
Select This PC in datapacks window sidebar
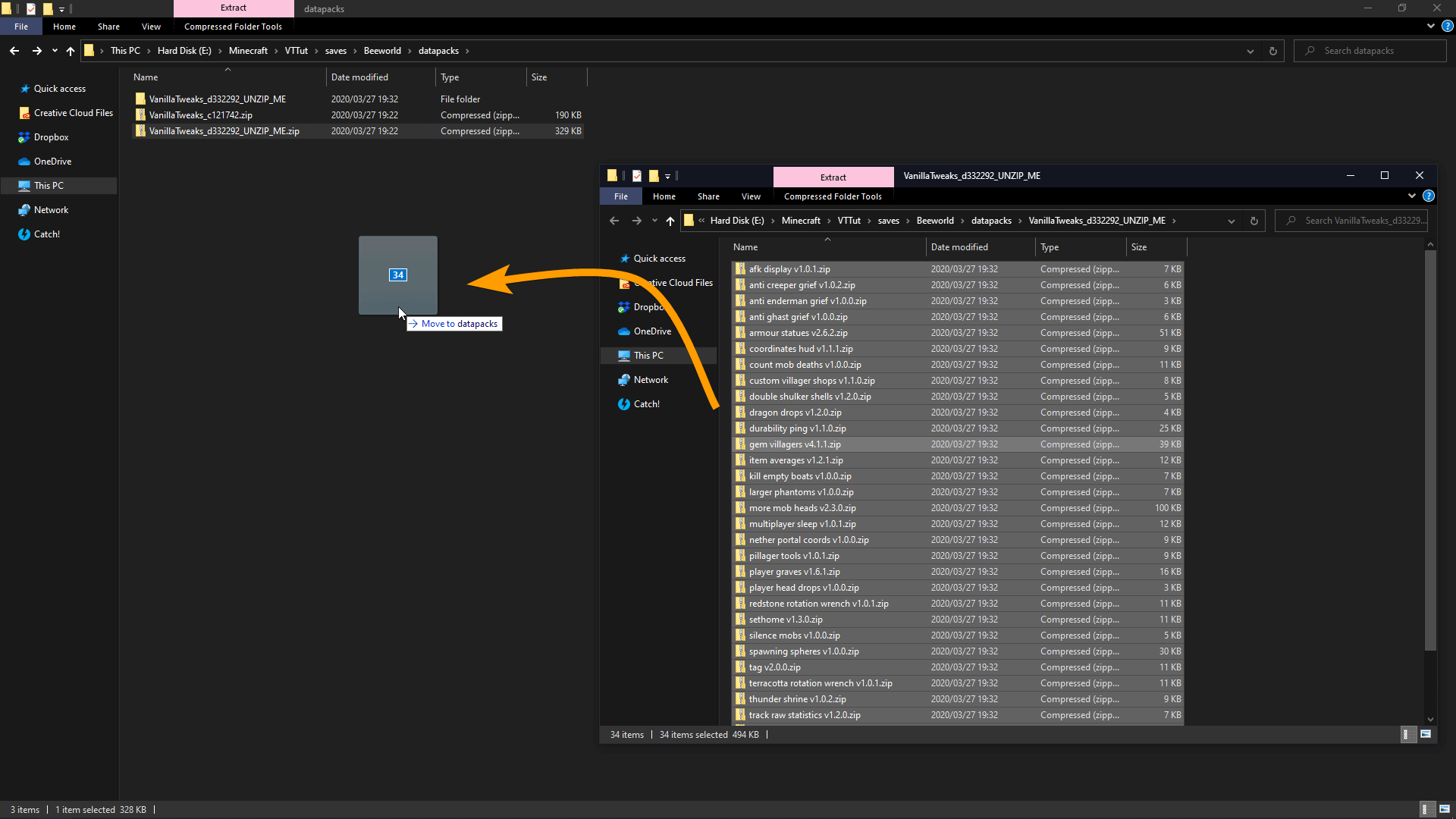point(58,186)
